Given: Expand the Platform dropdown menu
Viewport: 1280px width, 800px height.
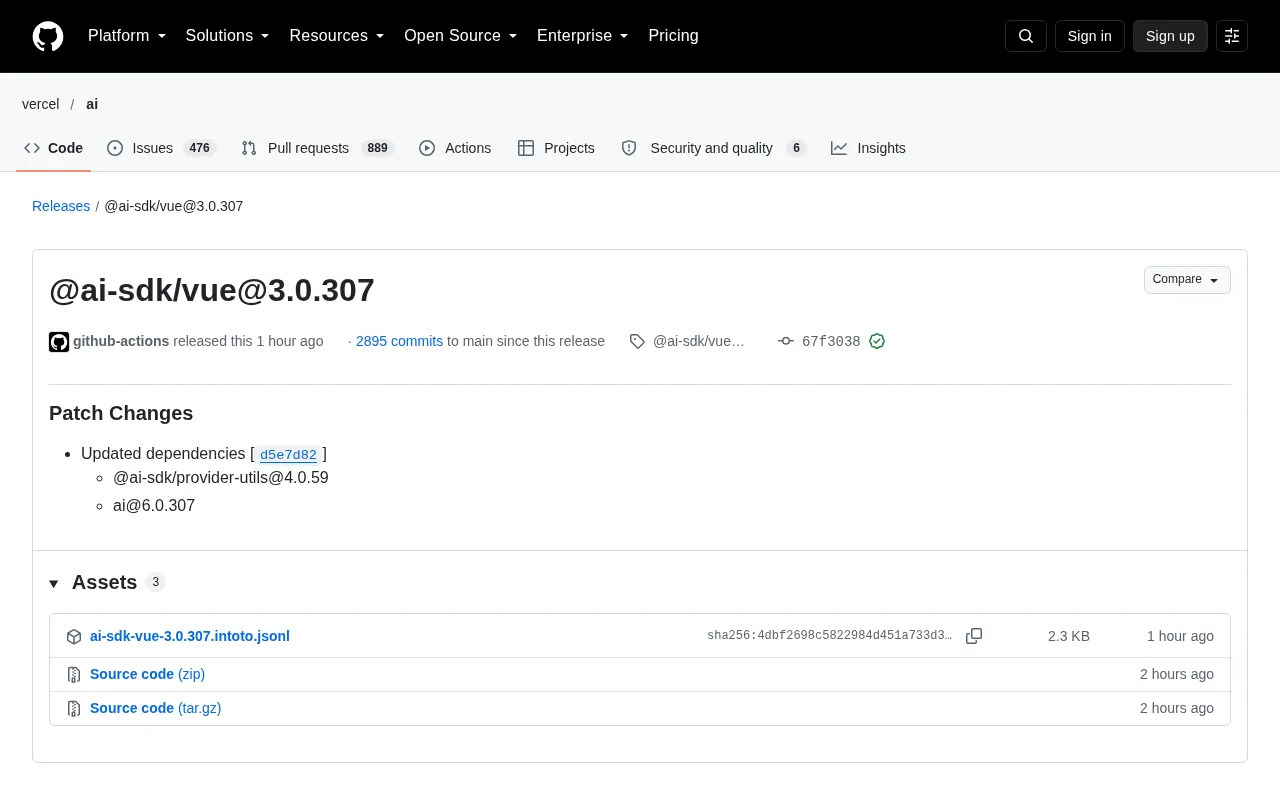Looking at the screenshot, I should (127, 36).
